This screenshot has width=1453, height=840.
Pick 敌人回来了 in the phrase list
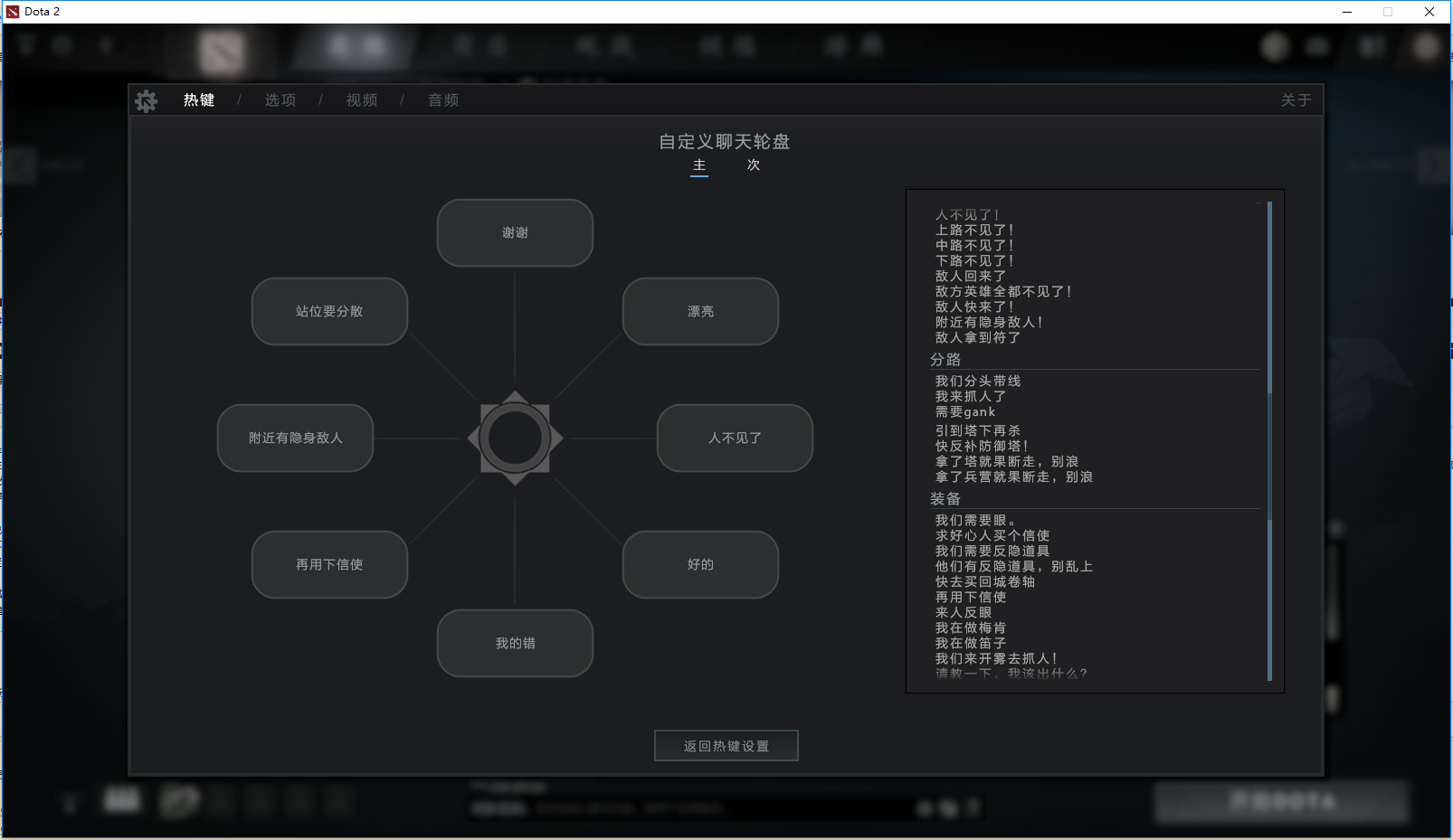click(971, 277)
